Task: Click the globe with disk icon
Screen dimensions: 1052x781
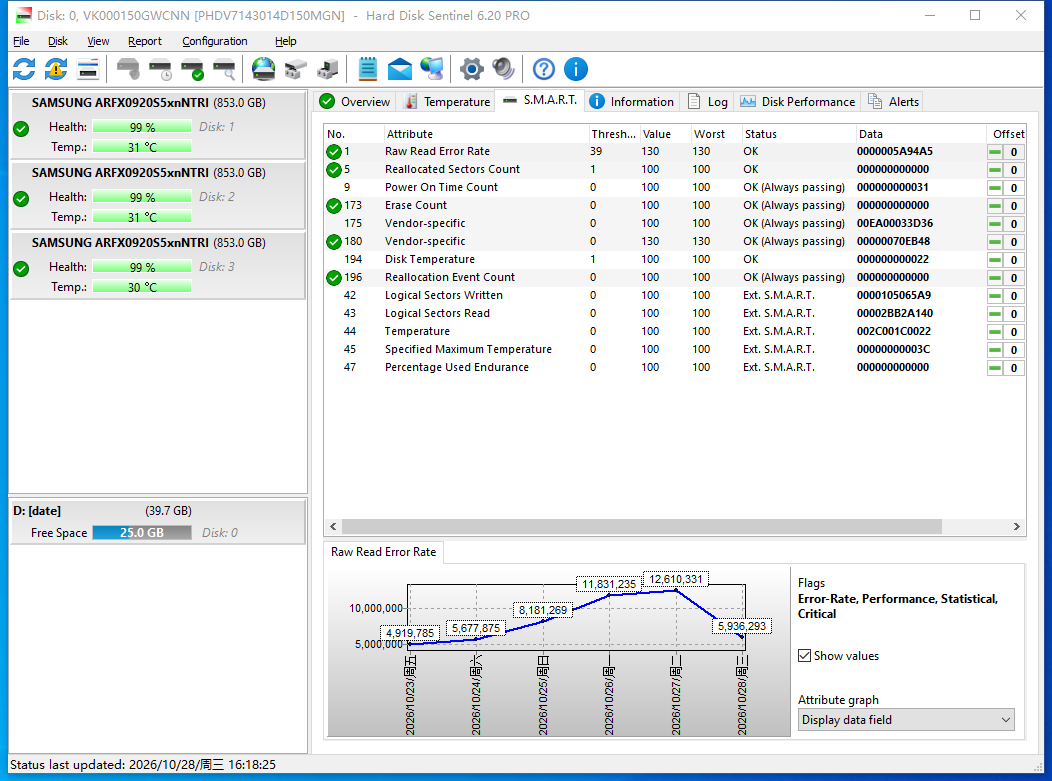Action: click(x=264, y=69)
